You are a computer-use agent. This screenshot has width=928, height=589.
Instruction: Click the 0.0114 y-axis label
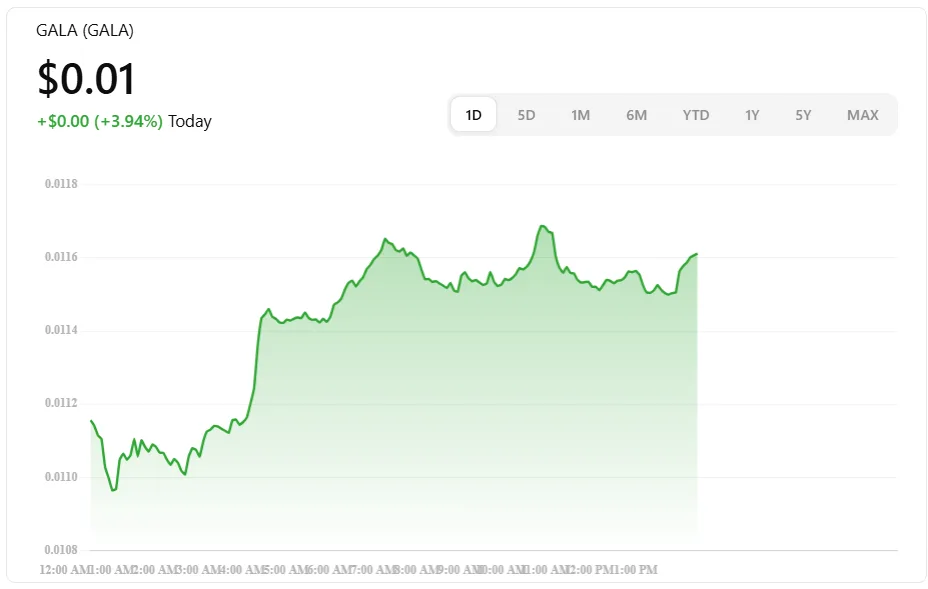pos(61,330)
